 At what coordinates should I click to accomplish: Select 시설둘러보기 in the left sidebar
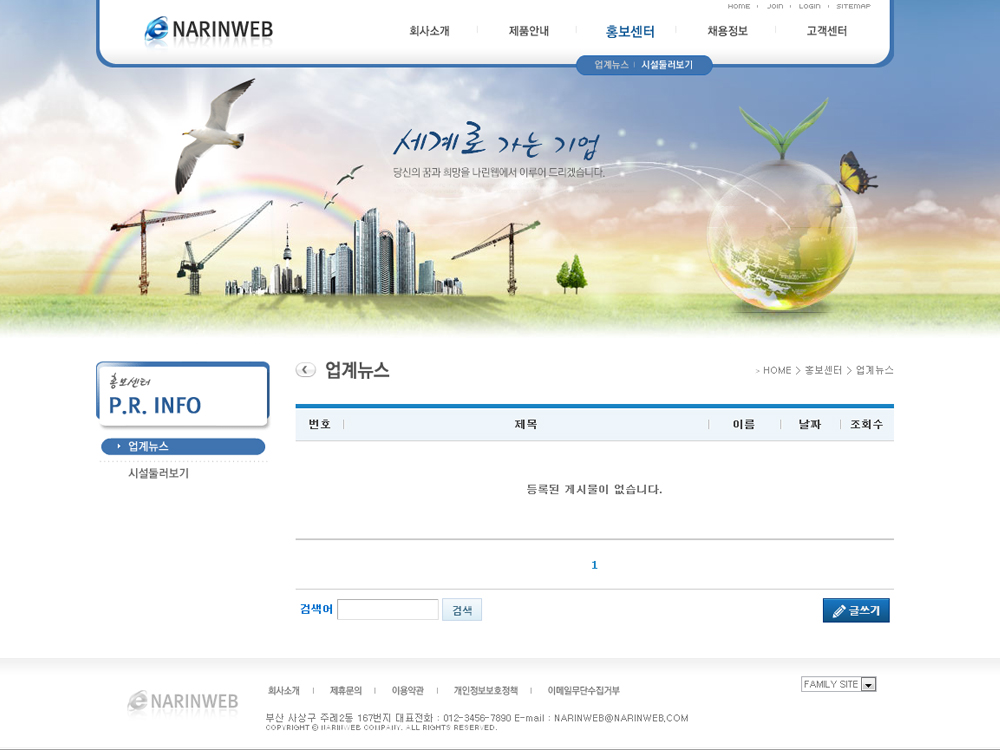pos(158,473)
